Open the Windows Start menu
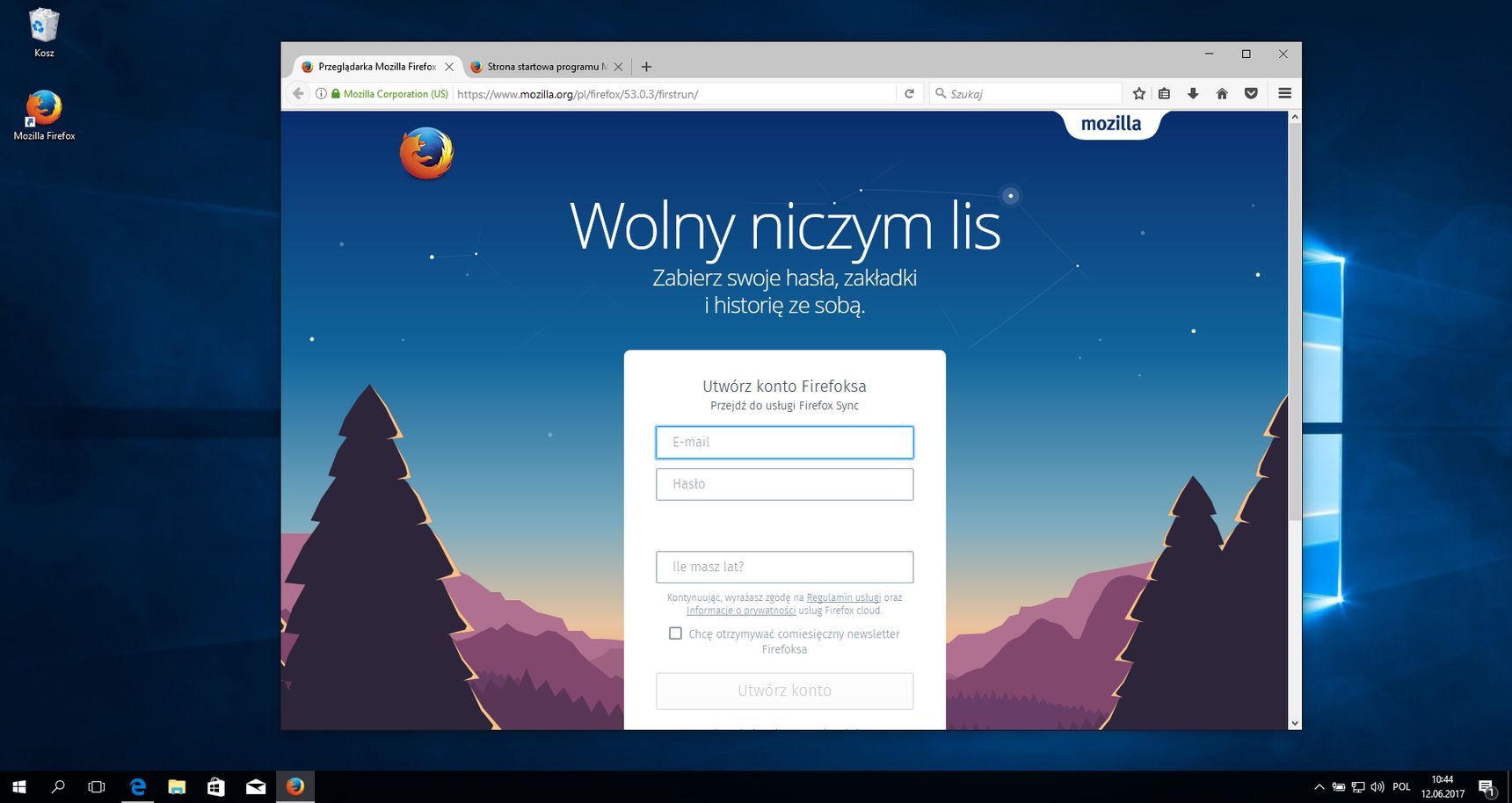Image resolution: width=1512 pixels, height=803 pixels. (19, 787)
